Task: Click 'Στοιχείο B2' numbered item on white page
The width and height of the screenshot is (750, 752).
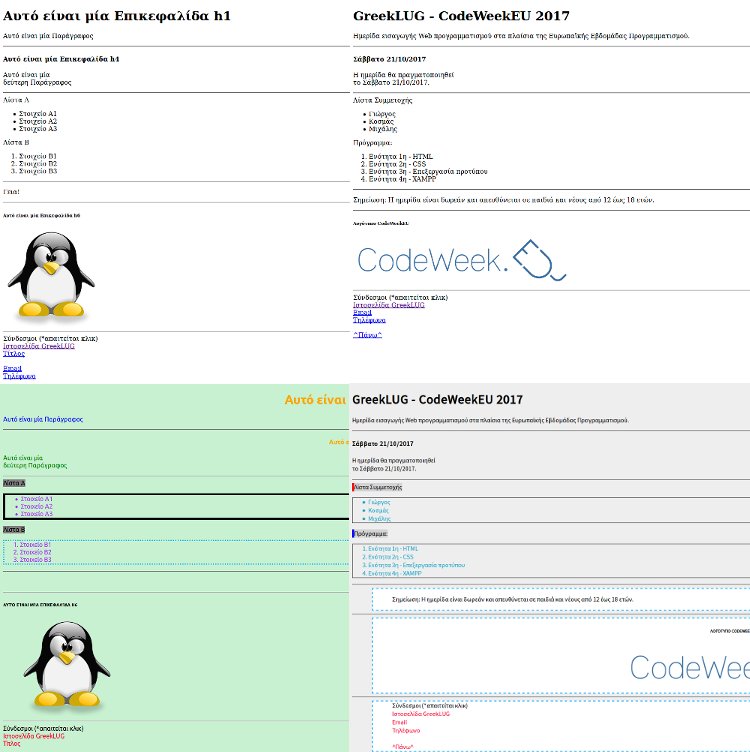Action: [x=38, y=164]
